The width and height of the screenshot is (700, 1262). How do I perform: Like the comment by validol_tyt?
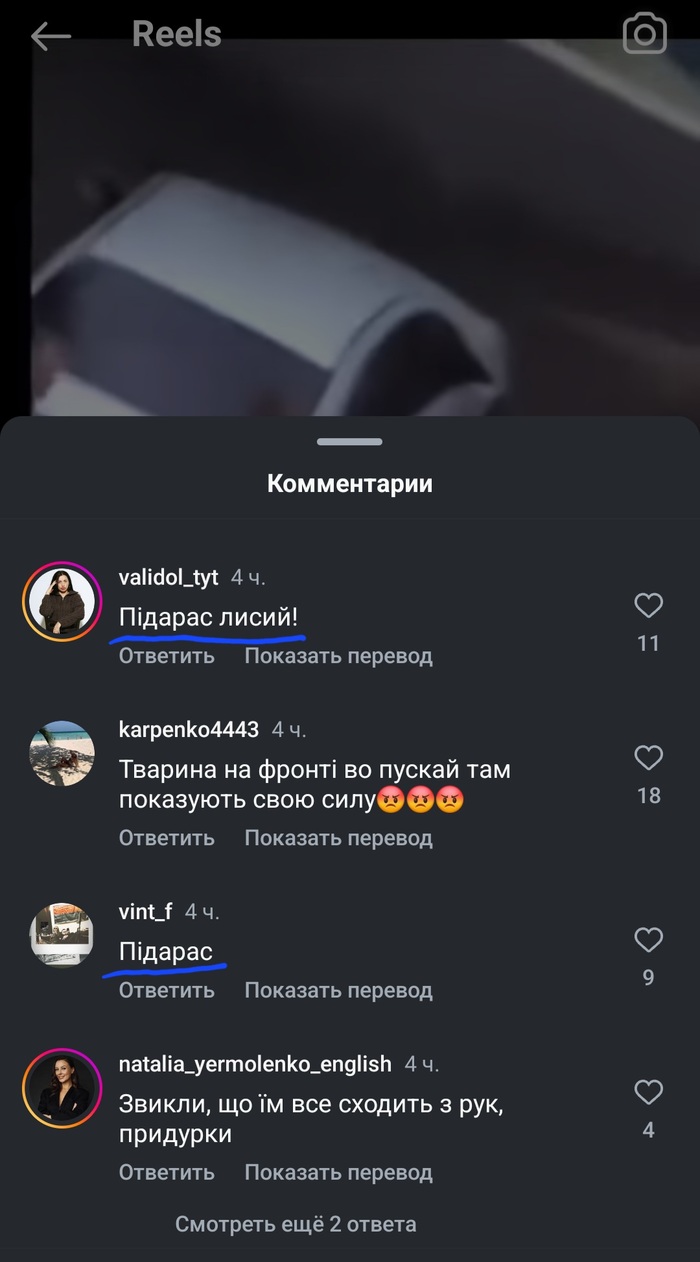click(x=649, y=605)
